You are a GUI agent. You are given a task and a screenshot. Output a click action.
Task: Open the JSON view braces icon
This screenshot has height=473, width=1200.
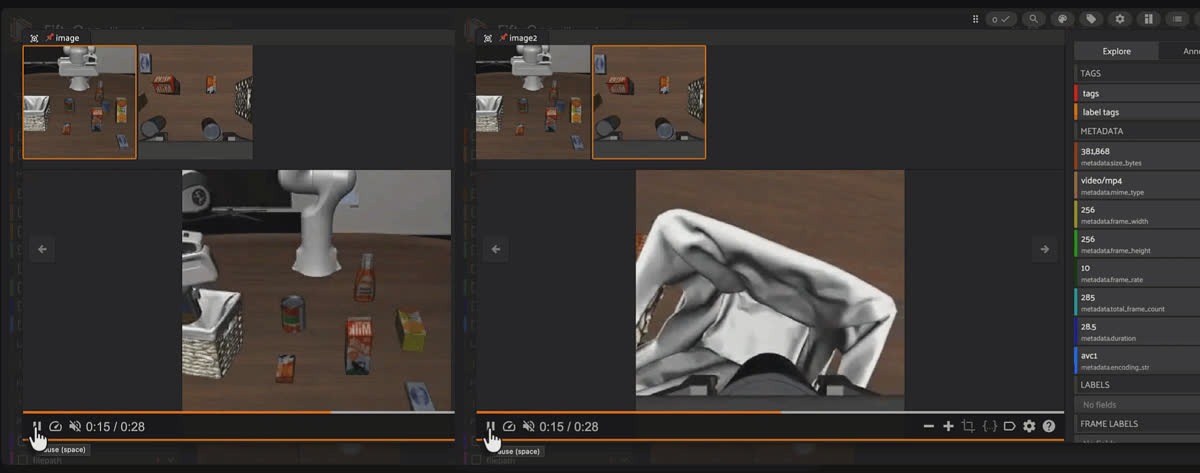click(989, 426)
